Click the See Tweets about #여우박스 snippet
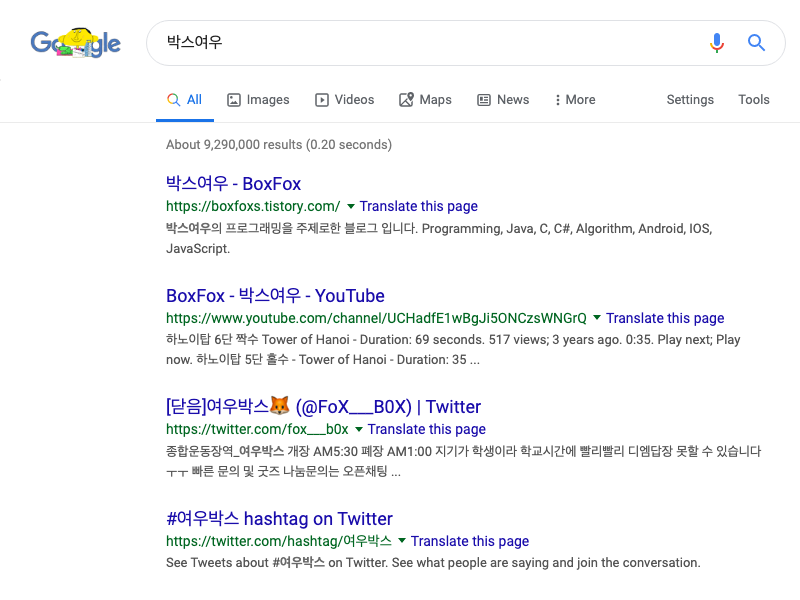Screen dimensions: 800x600 coord(433,562)
